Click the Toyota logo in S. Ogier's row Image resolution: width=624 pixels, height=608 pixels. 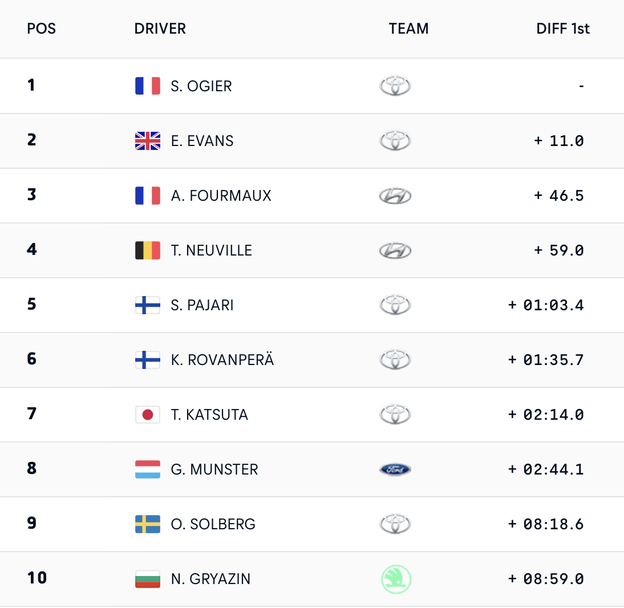coord(395,86)
